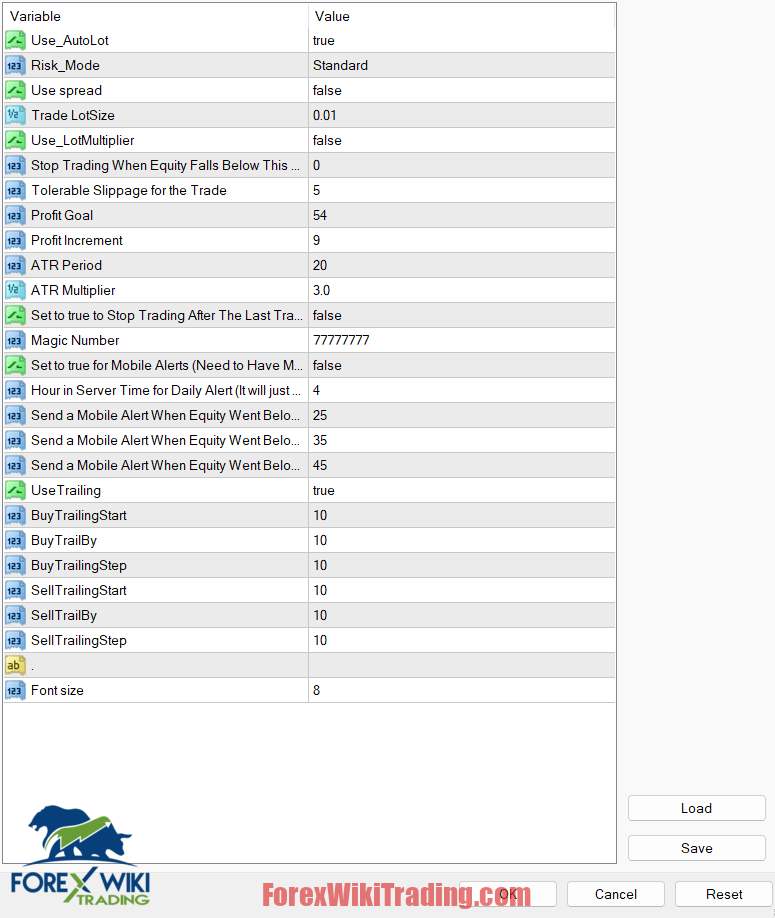
Task: Click the decimal icon beside Trade LotSize
Action: click(x=15, y=115)
